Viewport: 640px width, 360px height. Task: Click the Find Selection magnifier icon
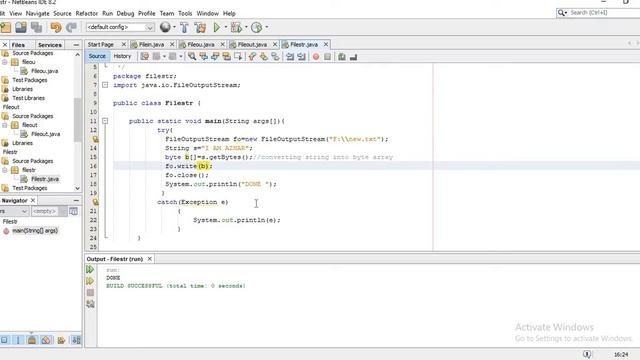(192, 57)
